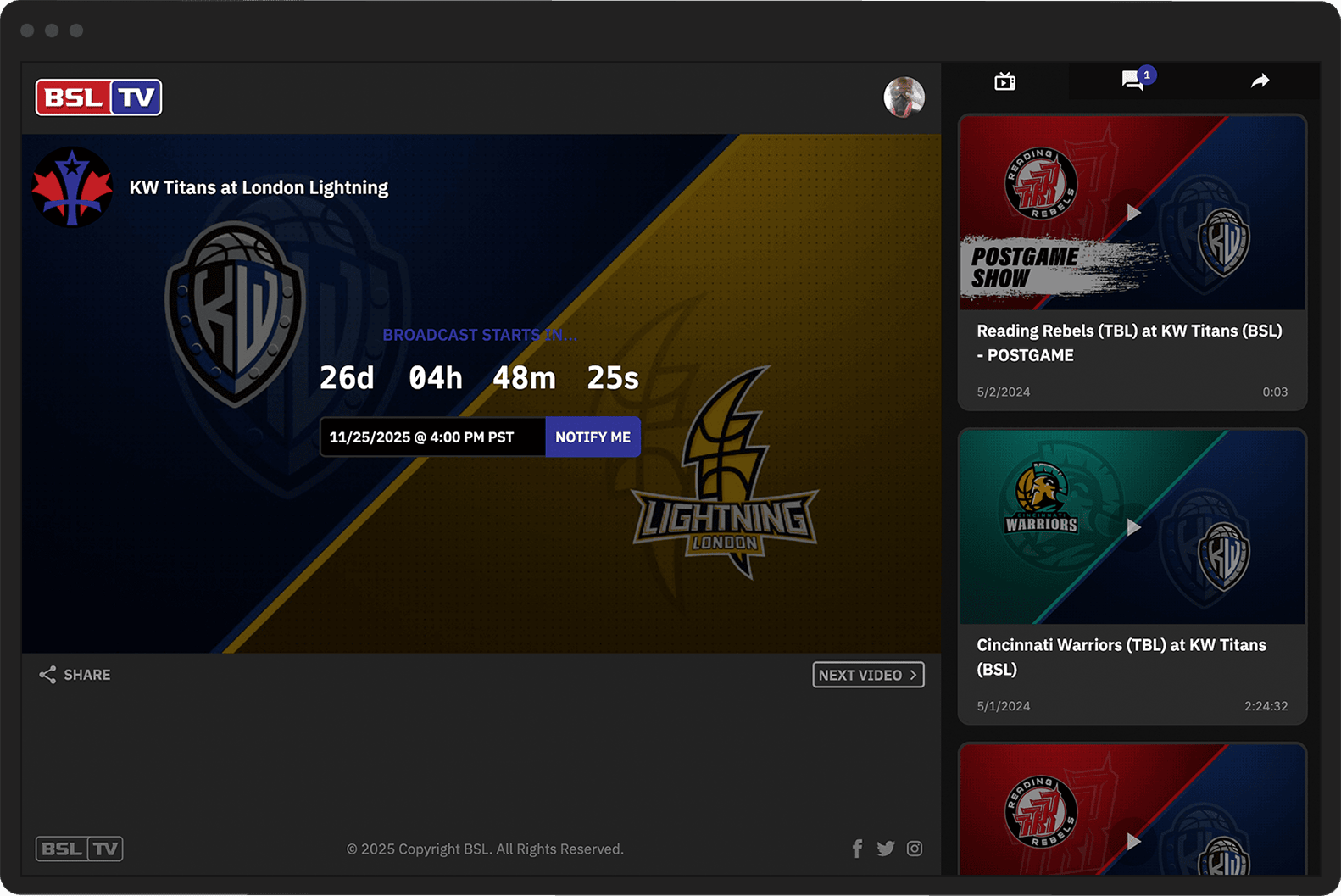Click the broadcast date and time field

[x=432, y=437]
